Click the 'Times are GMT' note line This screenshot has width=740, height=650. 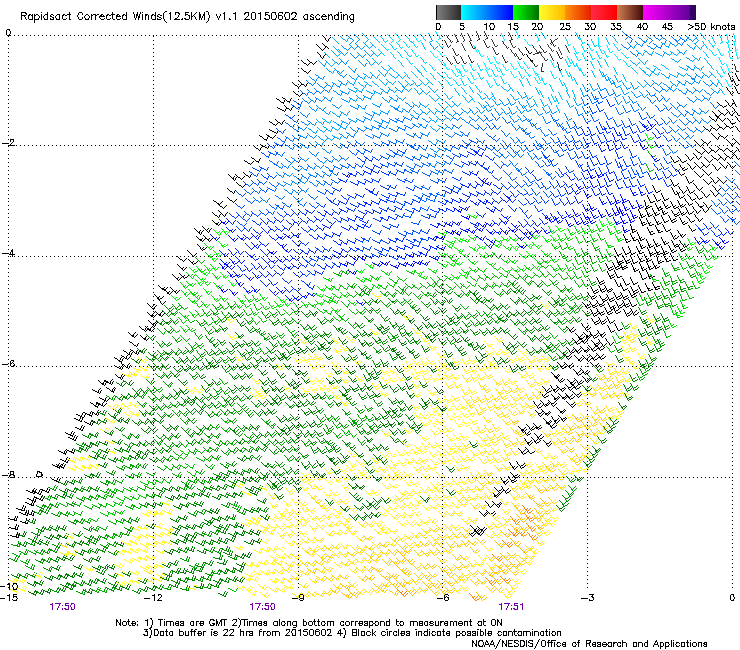point(309,623)
